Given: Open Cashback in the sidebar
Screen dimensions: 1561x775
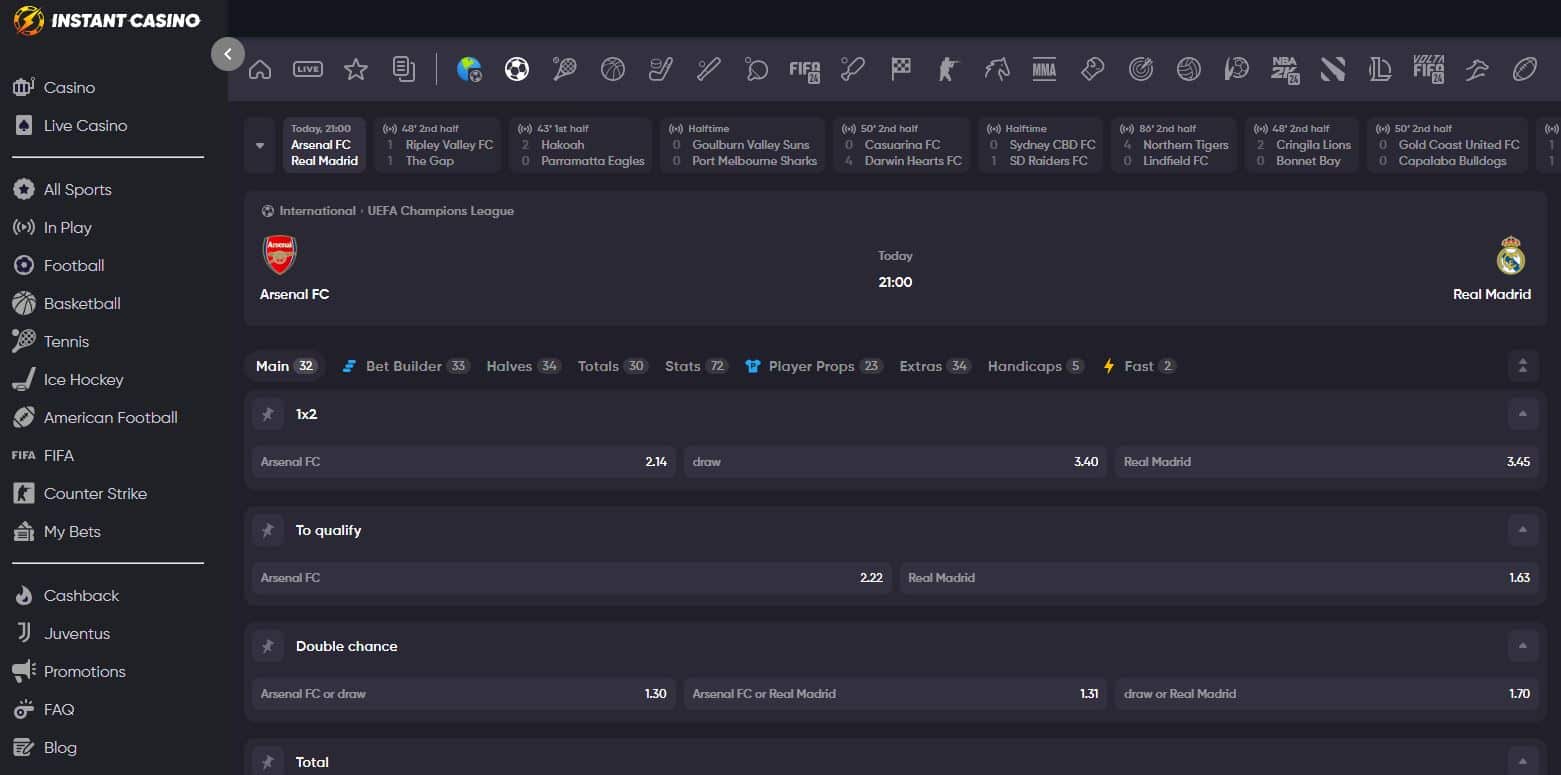Looking at the screenshot, I should coord(66,596).
